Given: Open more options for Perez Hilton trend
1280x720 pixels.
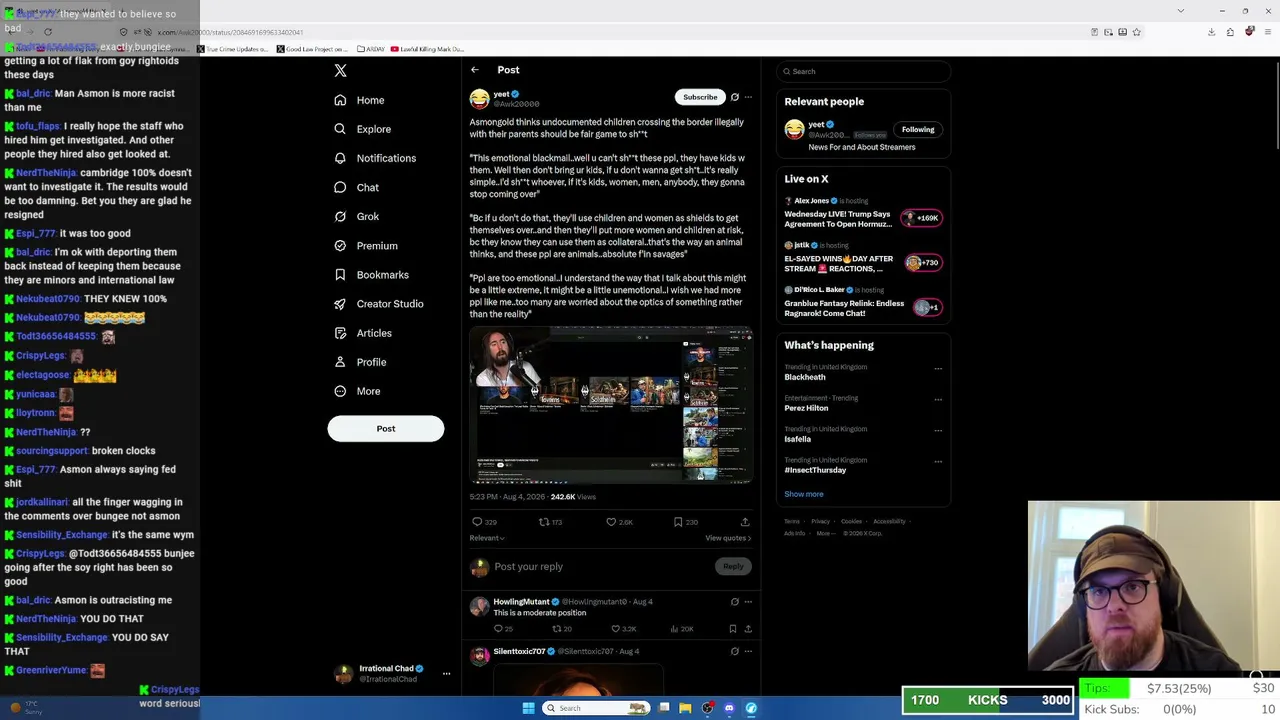Looking at the screenshot, I should [x=938, y=399].
